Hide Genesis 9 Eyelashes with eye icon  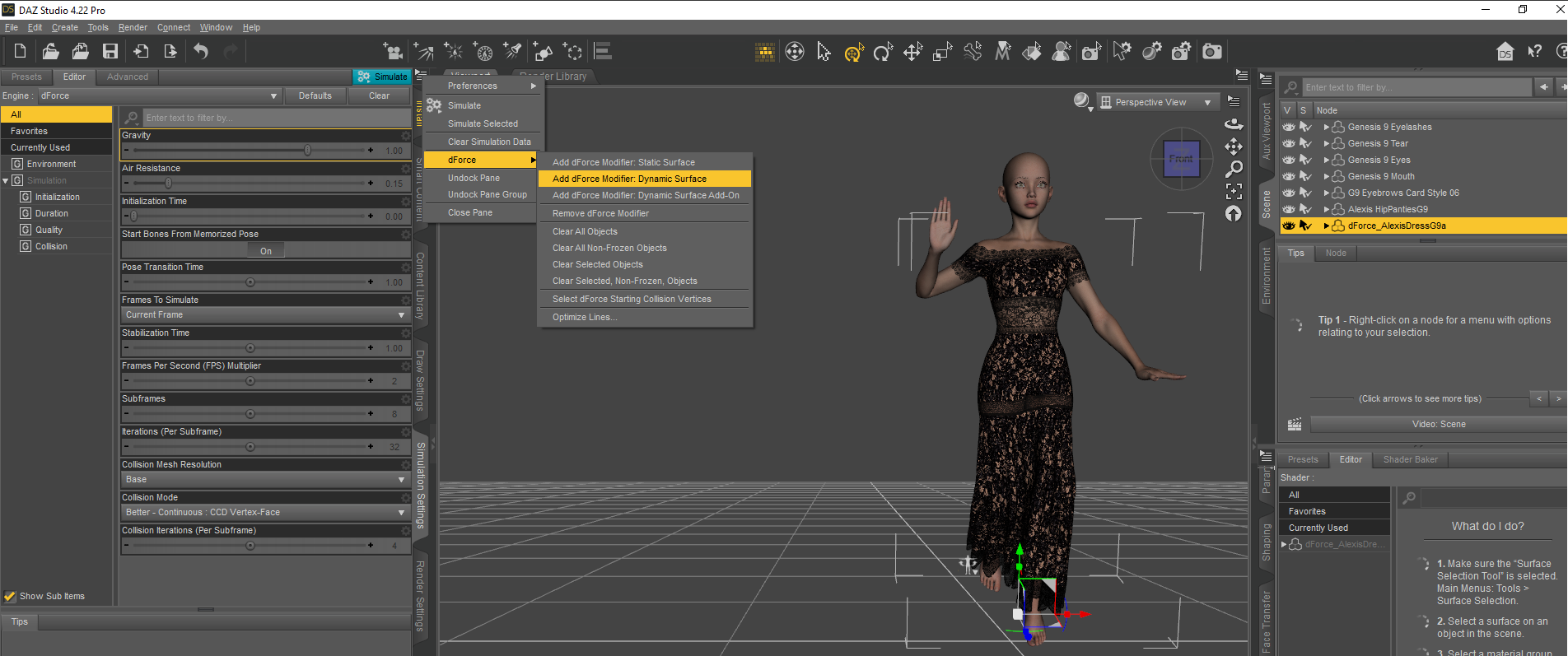(1289, 127)
